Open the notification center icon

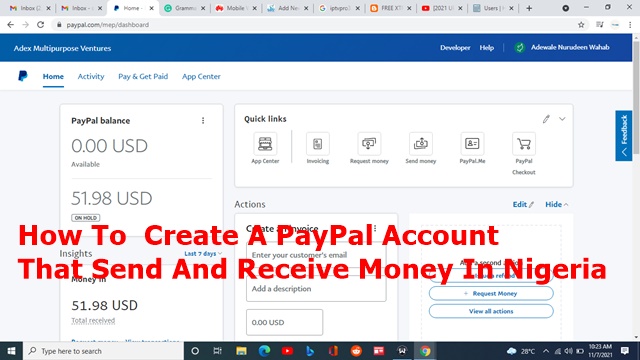pyautogui.click(x=624, y=351)
